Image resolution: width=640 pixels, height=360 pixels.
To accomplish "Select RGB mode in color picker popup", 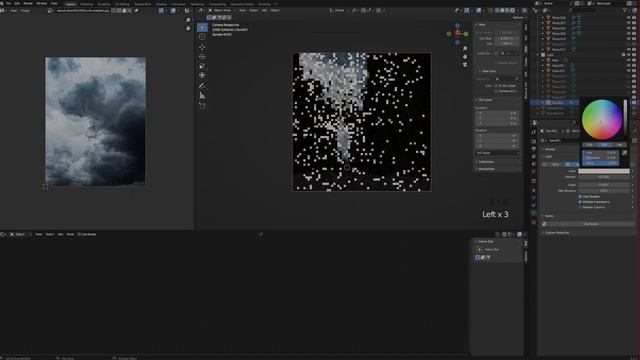I will tap(589, 145).
